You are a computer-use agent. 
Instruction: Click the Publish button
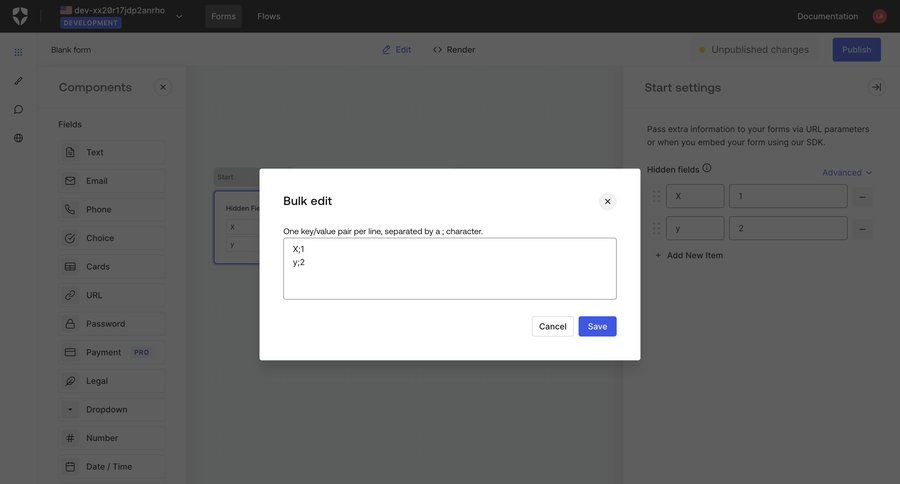point(856,49)
